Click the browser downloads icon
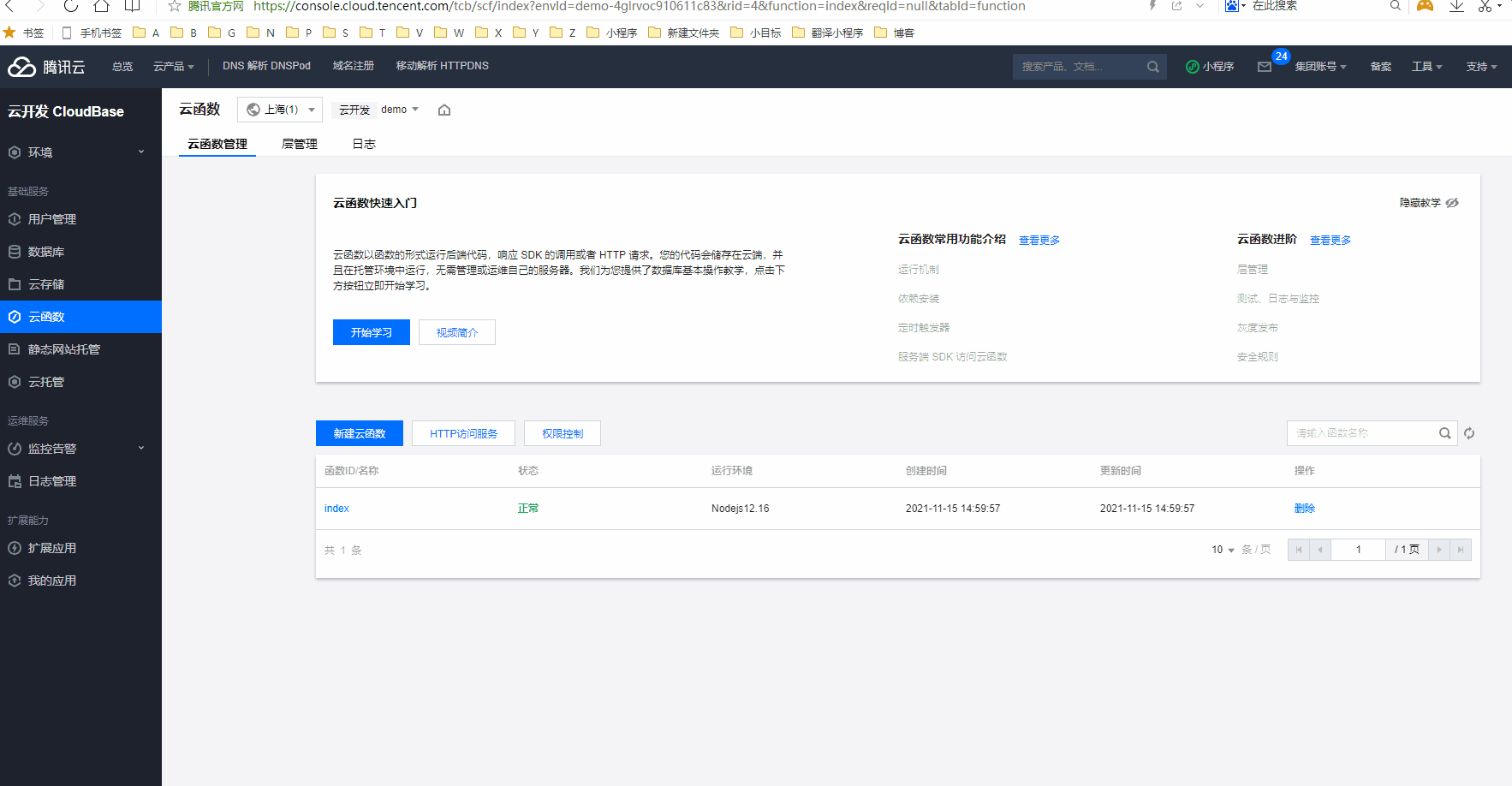The image size is (1512, 786). (1456, 6)
